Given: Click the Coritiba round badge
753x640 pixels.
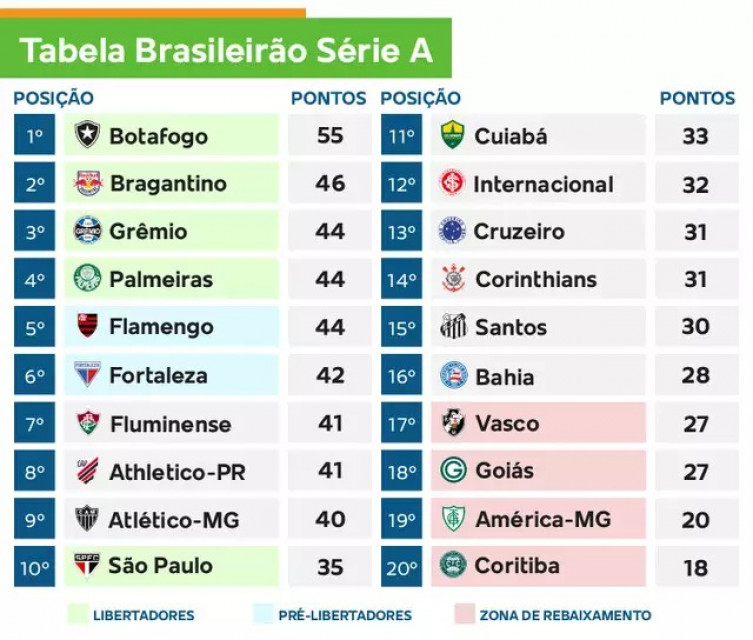Looking at the screenshot, I should coord(453,566).
